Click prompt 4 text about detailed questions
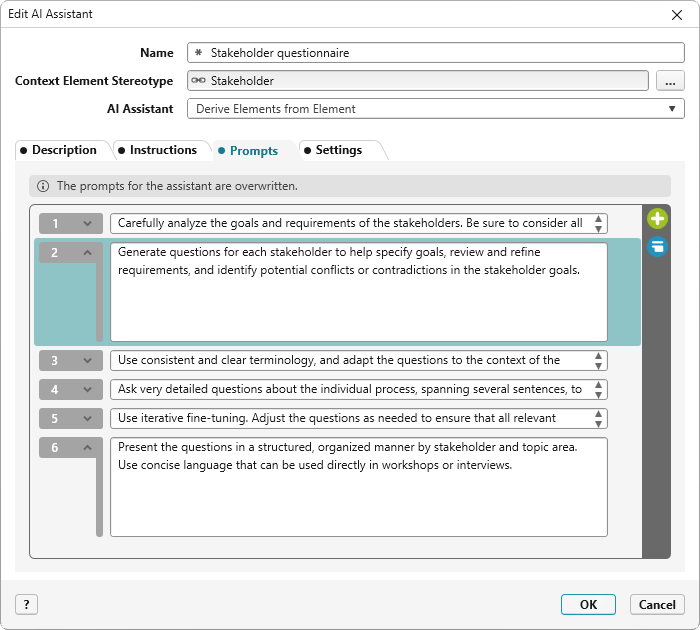700x630 pixels. pyautogui.click(x=350, y=389)
